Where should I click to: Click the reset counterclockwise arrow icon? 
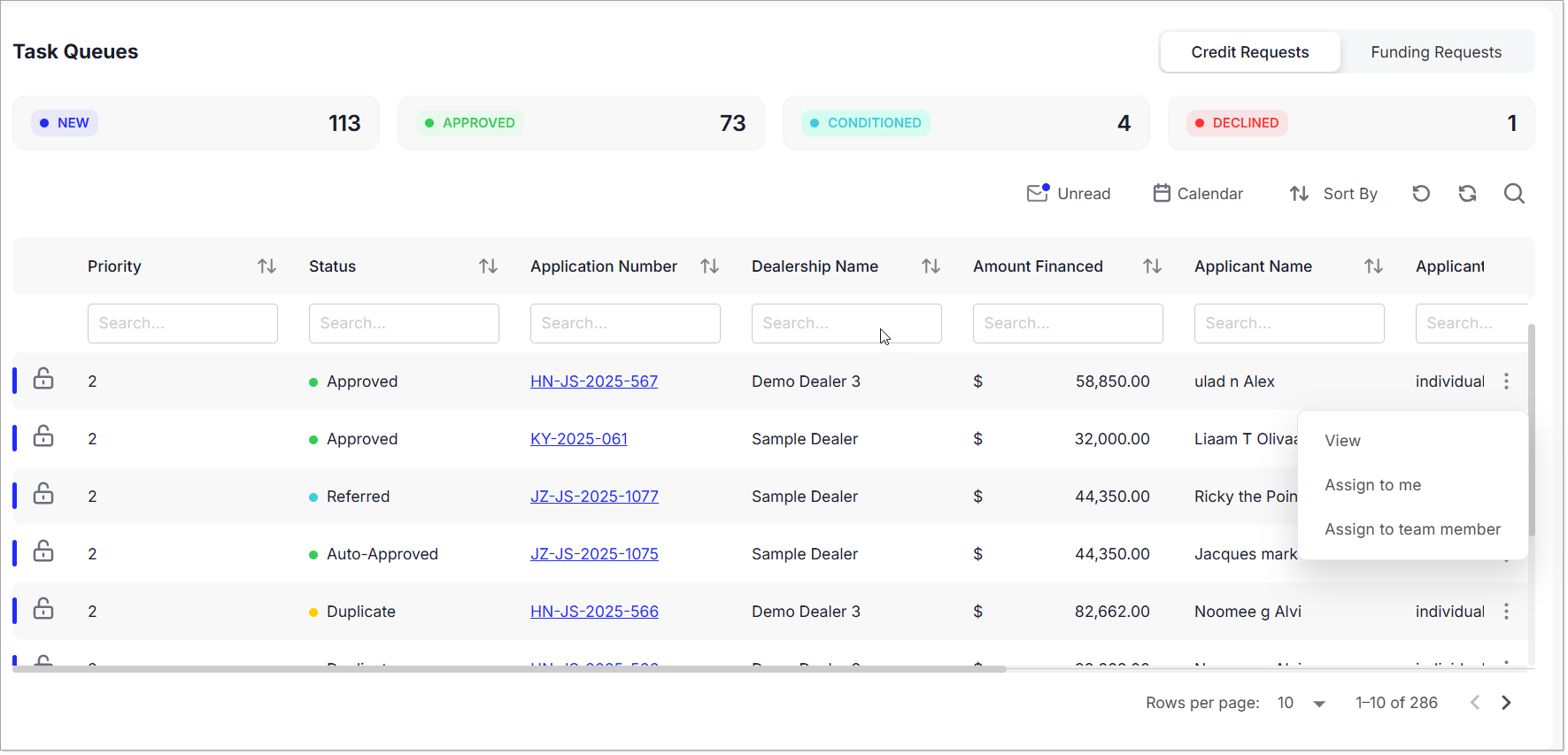[x=1421, y=194]
